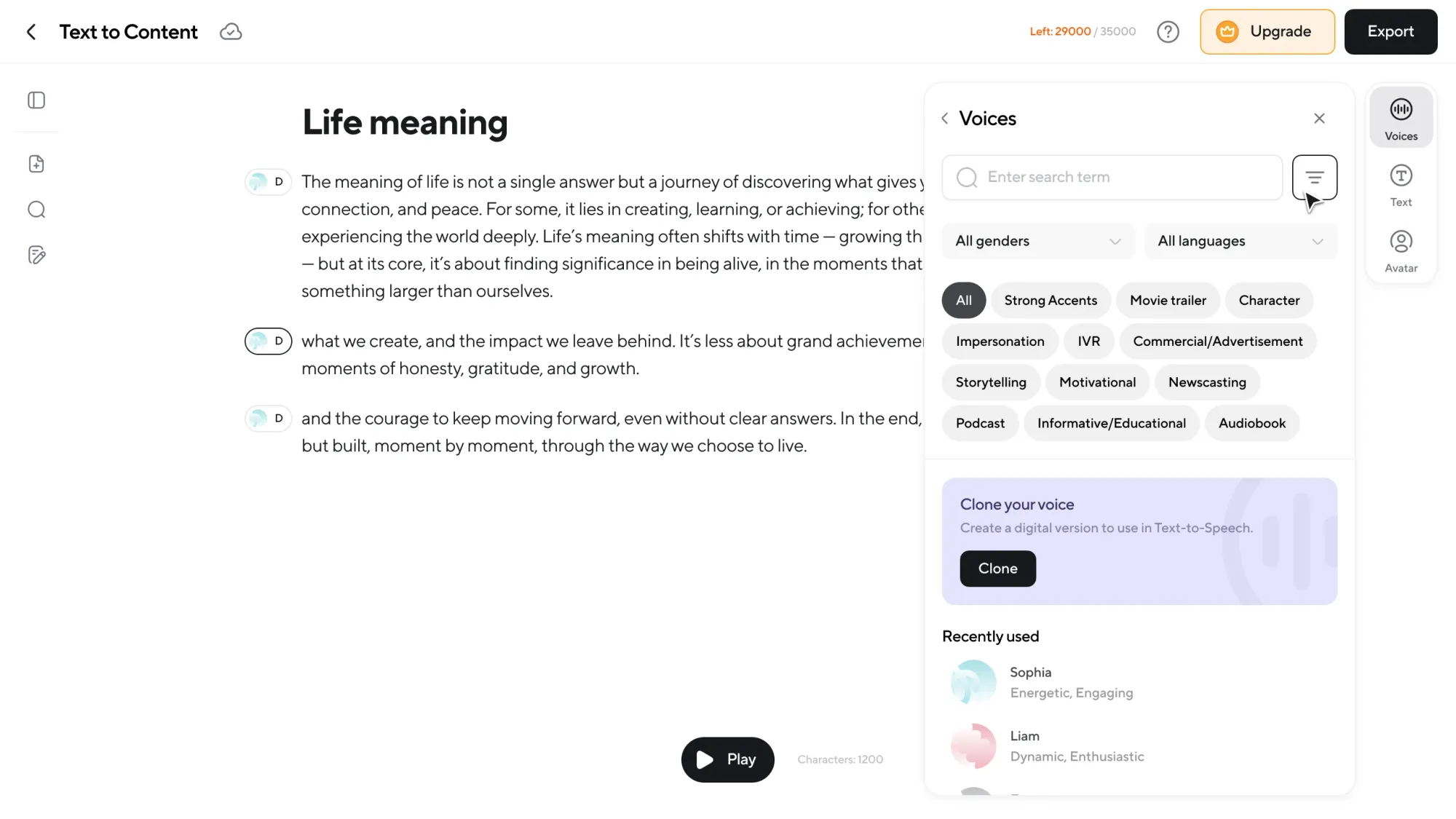Open voice selector for second paragraph
This screenshot has height=819, width=1456.
point(268,341)
